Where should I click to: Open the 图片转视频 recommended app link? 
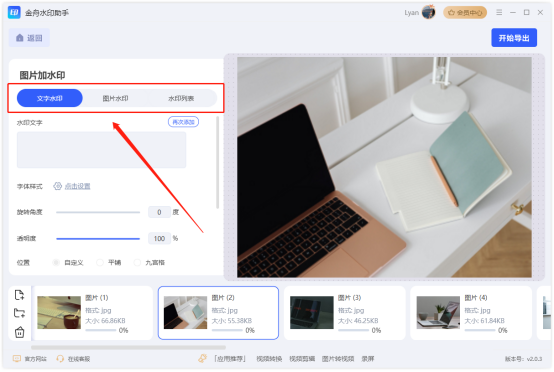tap(338, 359)
